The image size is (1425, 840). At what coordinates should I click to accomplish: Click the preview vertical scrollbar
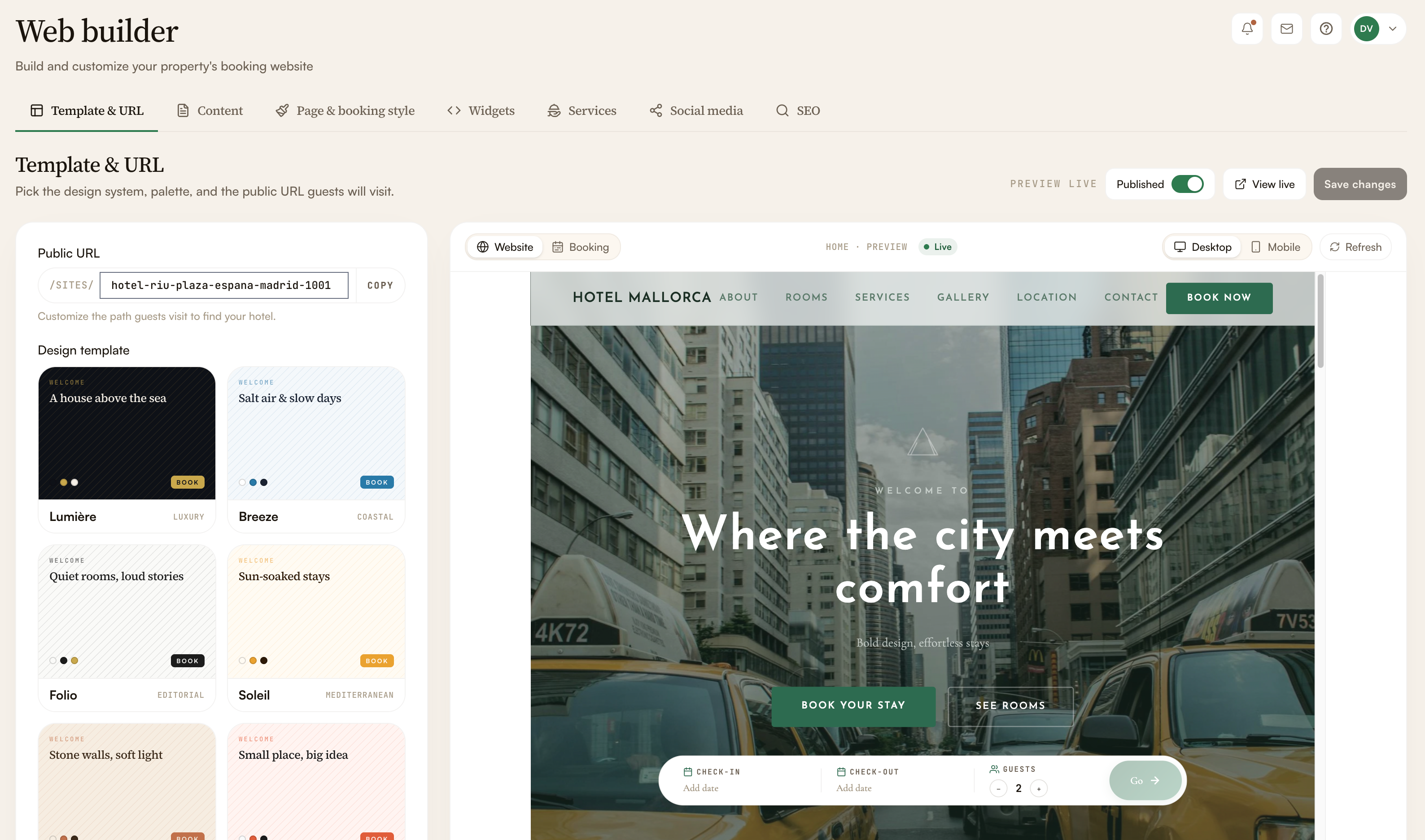(x=1320, y=321)
